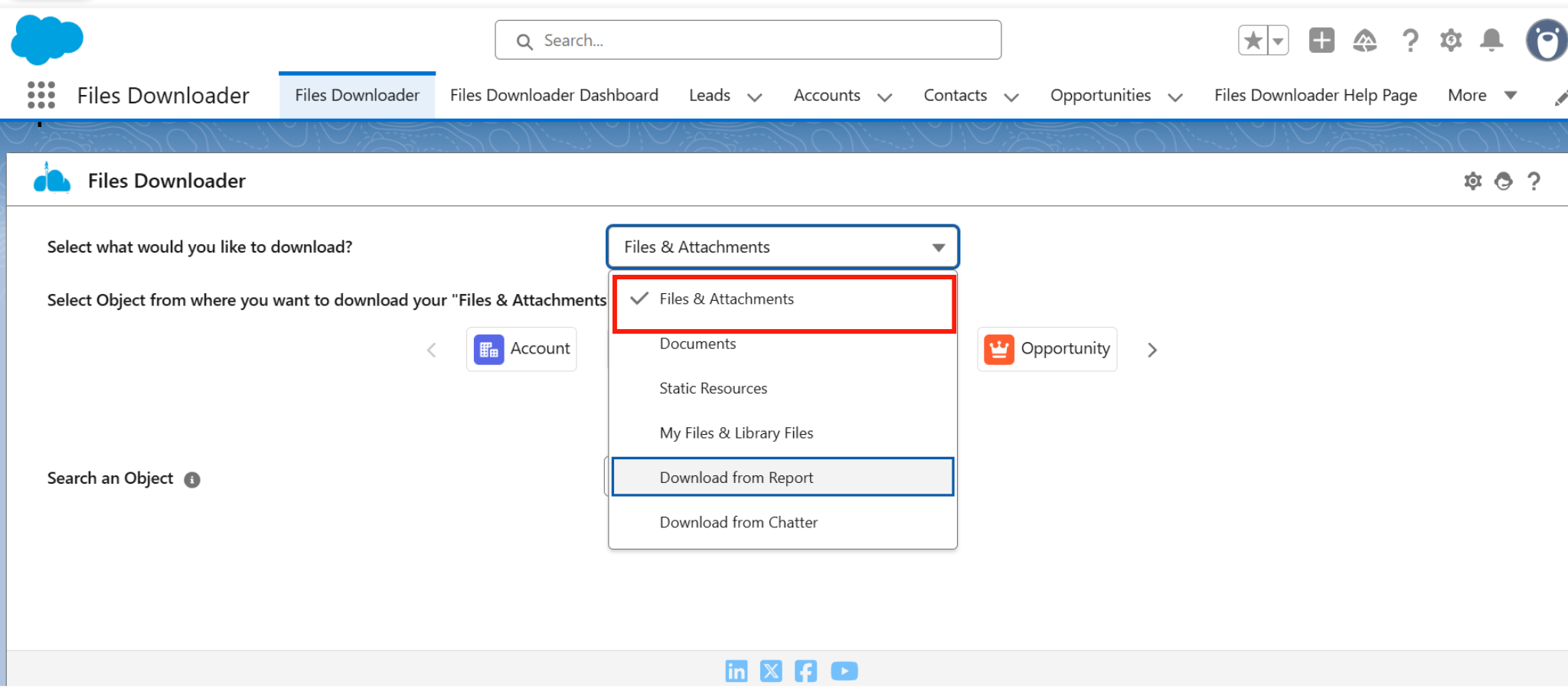Open the YouTube channel icon
This screenshot has width=1568, height=695.
pyautogui.click(x=844, y=671)
